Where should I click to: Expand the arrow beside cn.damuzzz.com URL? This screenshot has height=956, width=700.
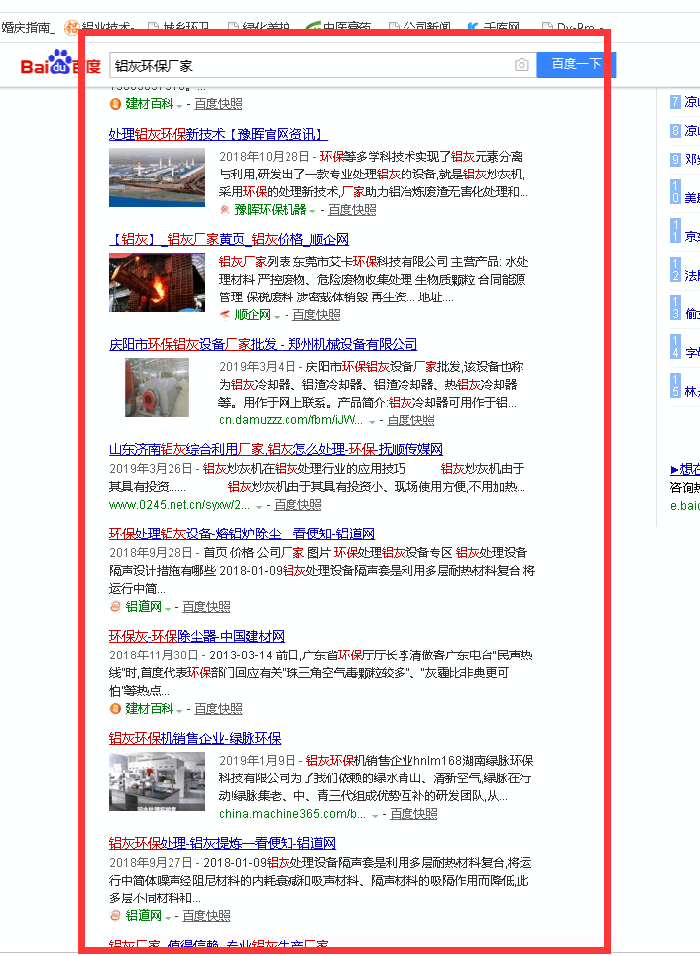[372, 421]
